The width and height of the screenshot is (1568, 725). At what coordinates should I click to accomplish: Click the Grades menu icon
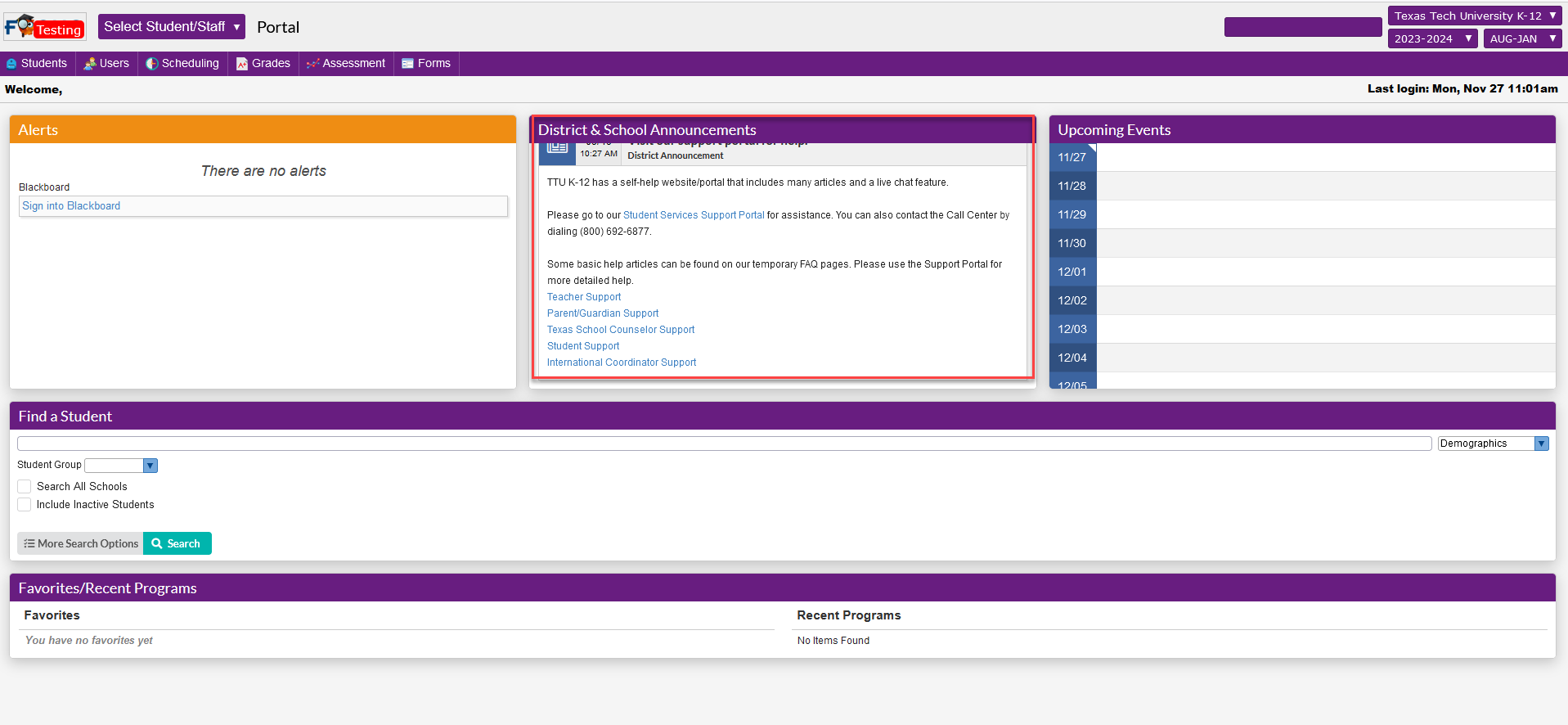(x=242, y=64)
